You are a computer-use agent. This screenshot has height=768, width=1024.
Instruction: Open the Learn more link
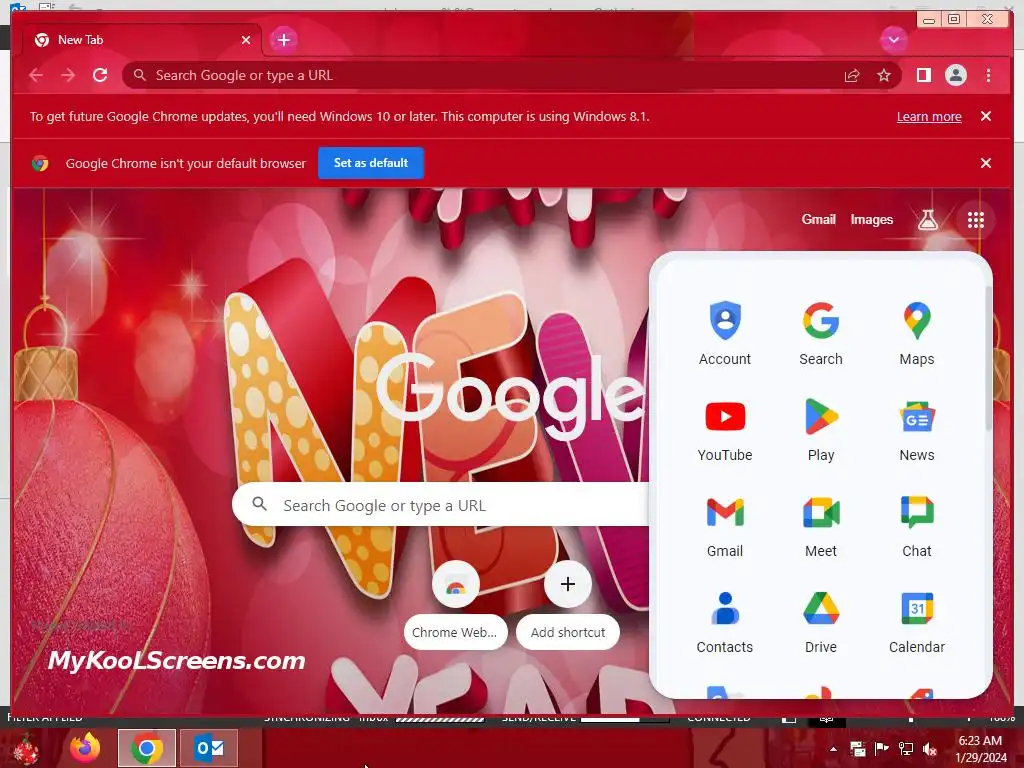[929, 117]
